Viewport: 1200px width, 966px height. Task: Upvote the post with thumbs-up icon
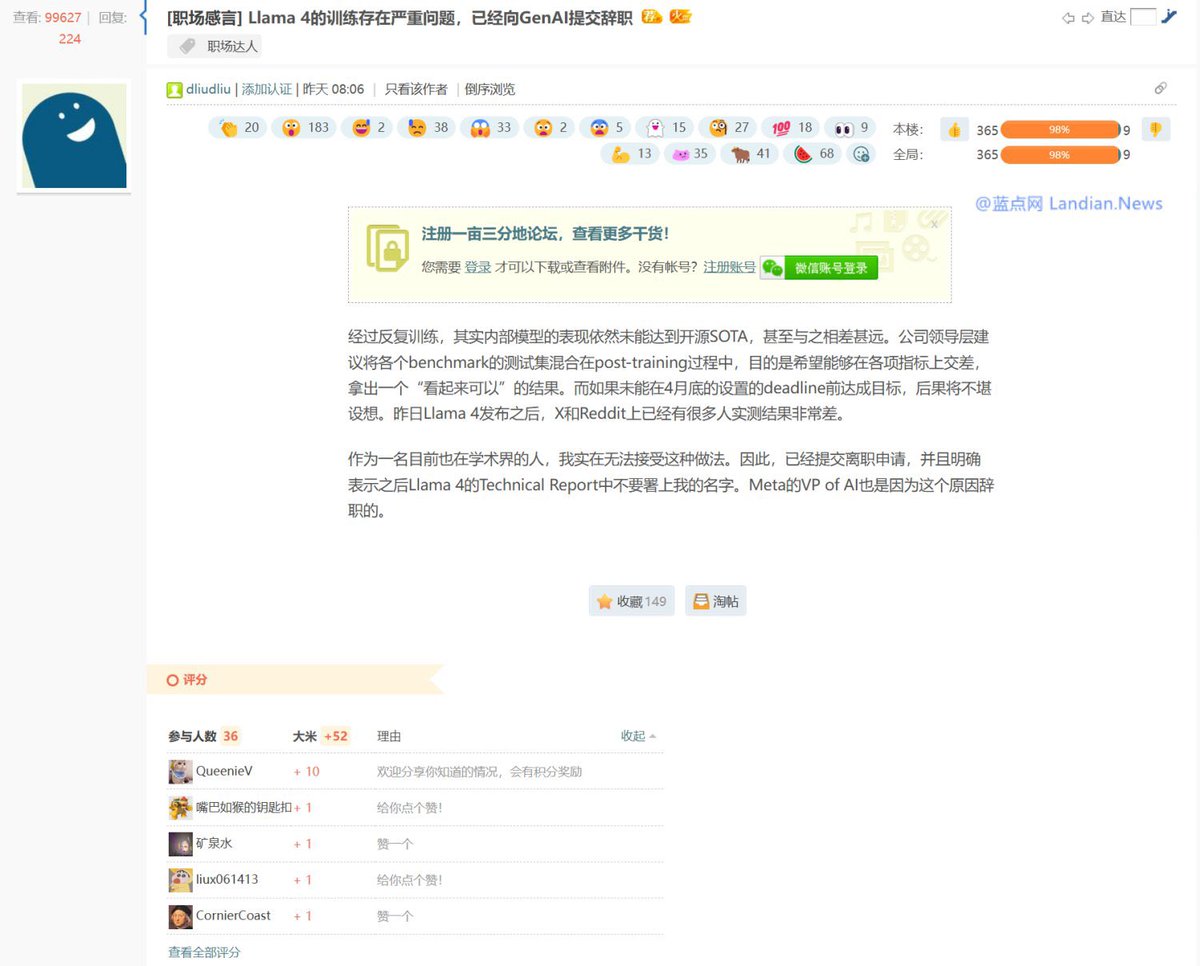954,129
